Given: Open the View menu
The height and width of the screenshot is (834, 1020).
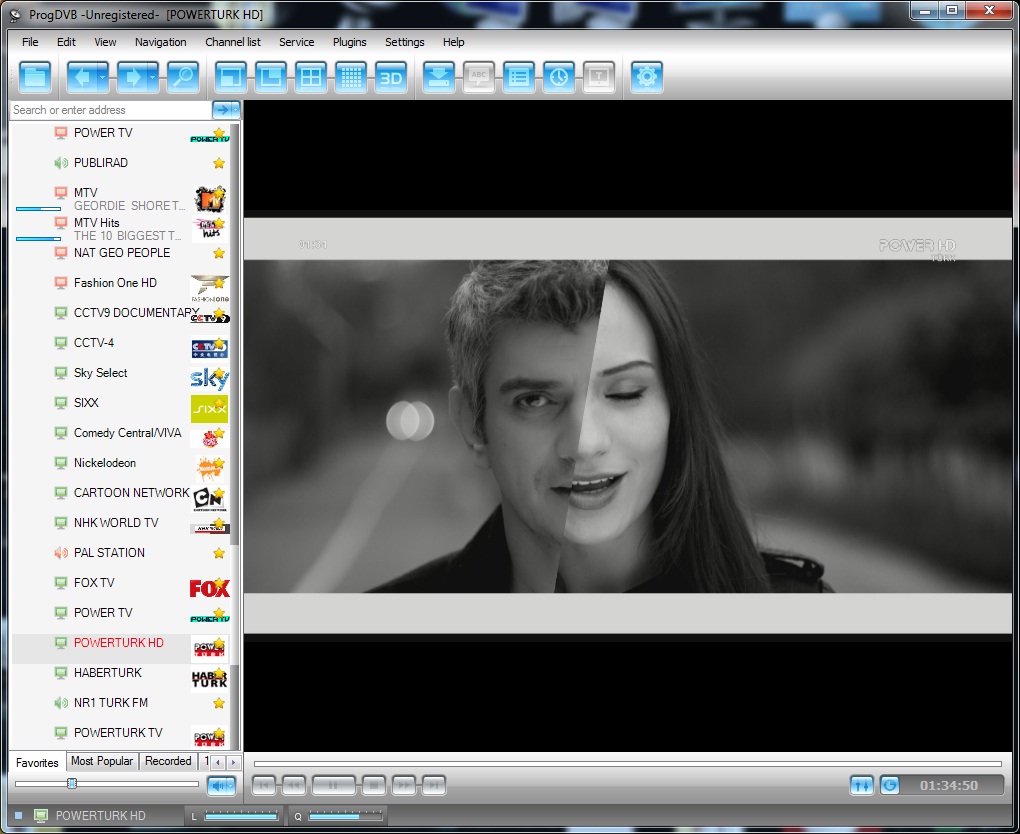Looking at the screenshot, I should click(105, 42).
